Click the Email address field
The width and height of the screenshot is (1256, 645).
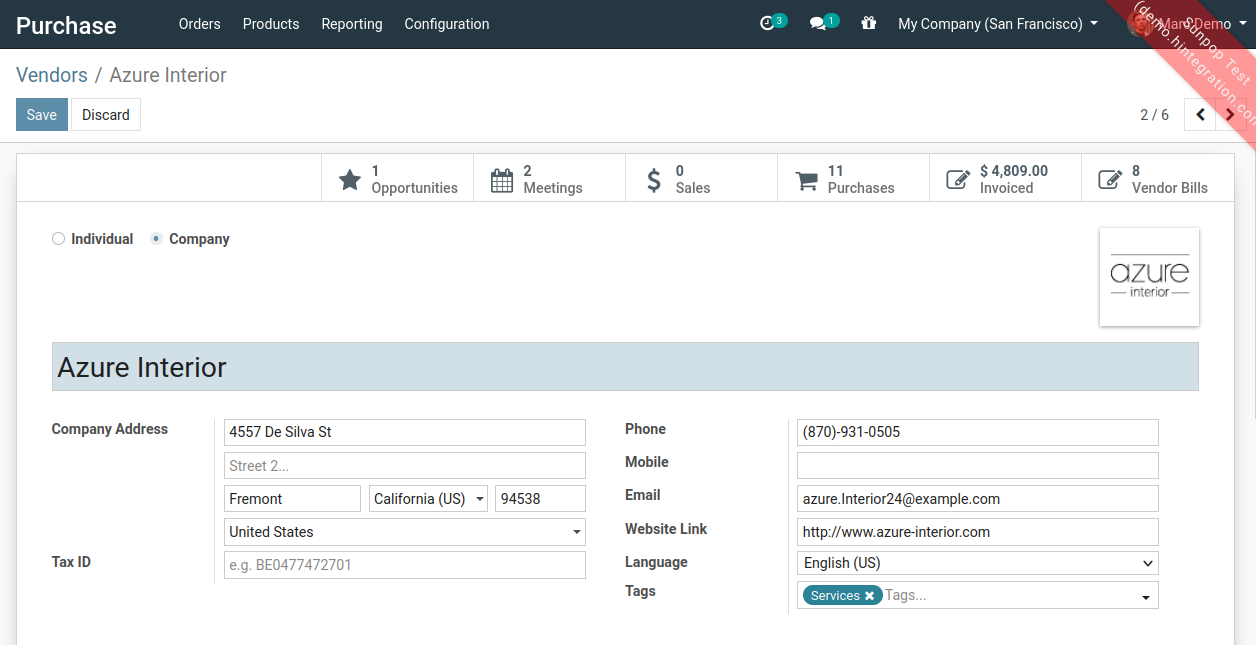(x=978, y=499)
